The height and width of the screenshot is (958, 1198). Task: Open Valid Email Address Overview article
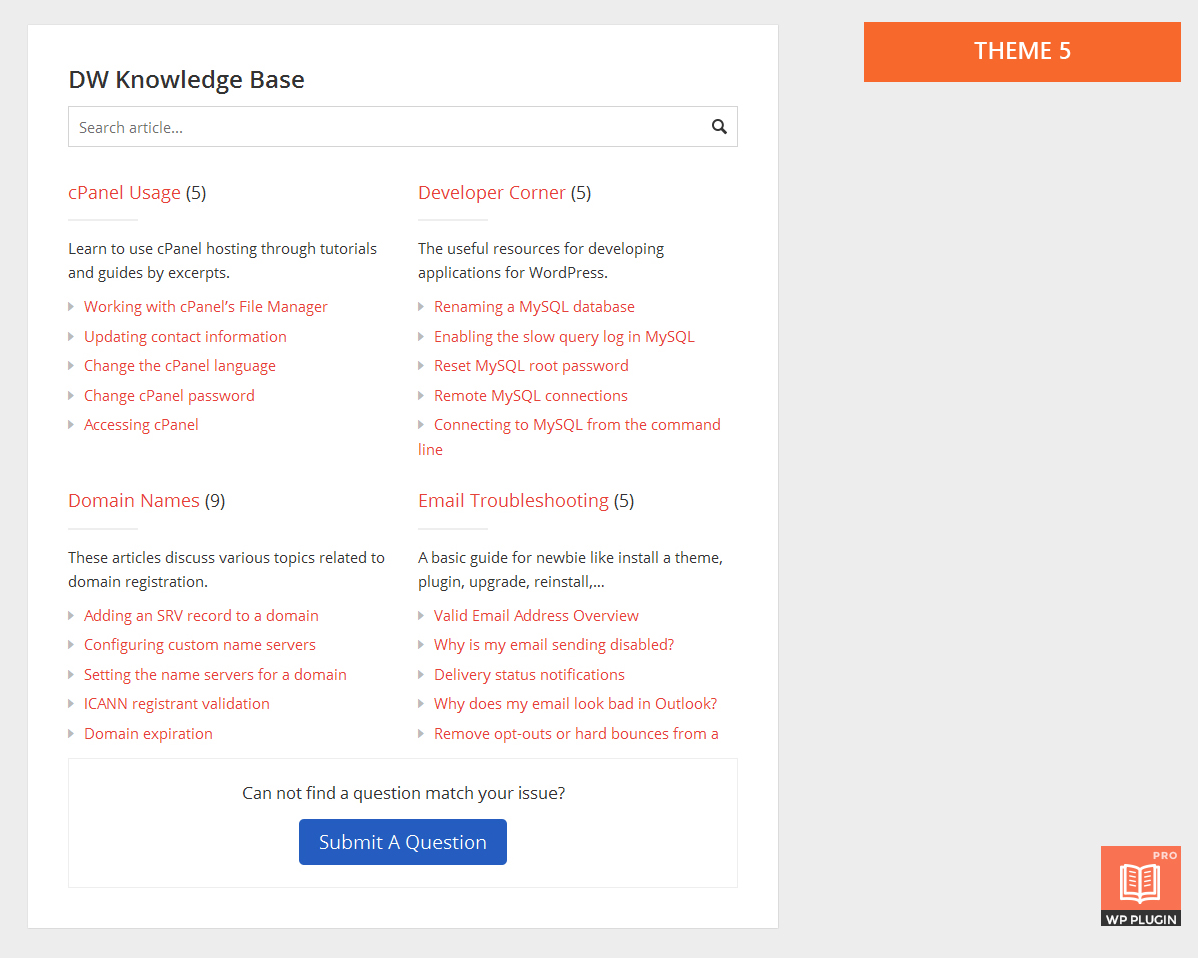pos(536,616)
